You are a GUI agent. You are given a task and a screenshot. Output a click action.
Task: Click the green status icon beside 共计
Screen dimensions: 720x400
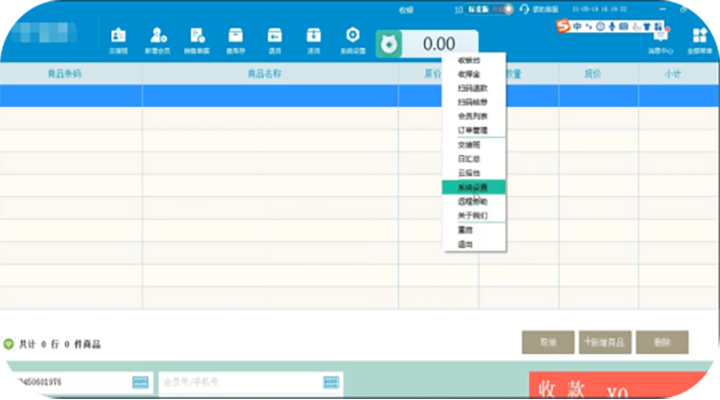click(9, 344)
